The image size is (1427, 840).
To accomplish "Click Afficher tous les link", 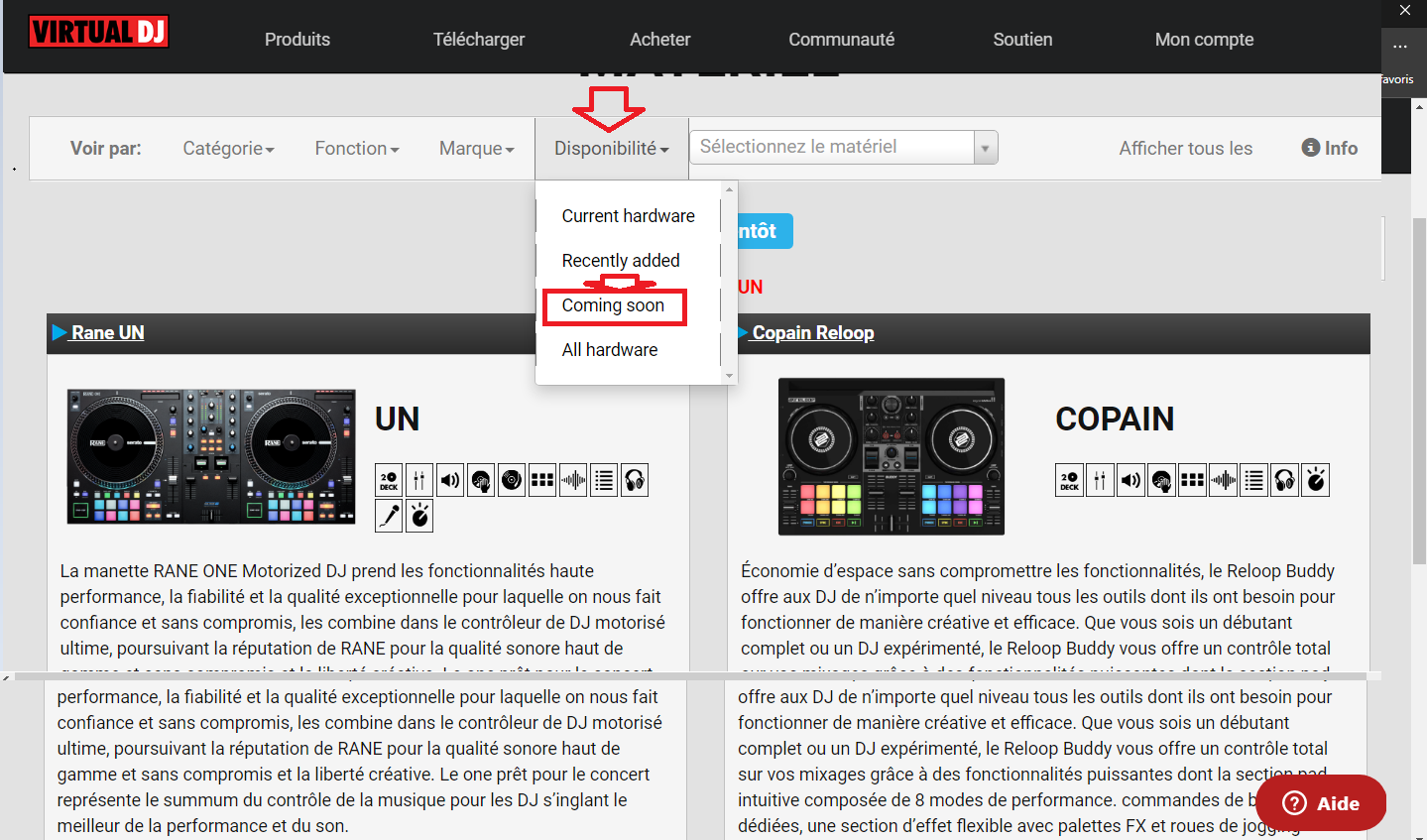I will tap(1186, 148).
